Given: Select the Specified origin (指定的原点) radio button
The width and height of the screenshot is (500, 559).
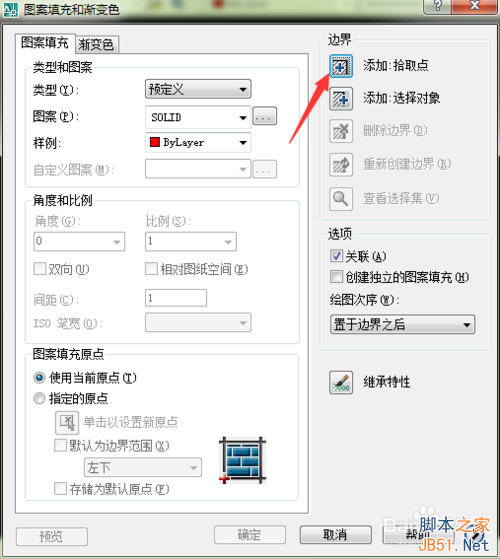Looking at the screenshot, I should tap(39, 398).
